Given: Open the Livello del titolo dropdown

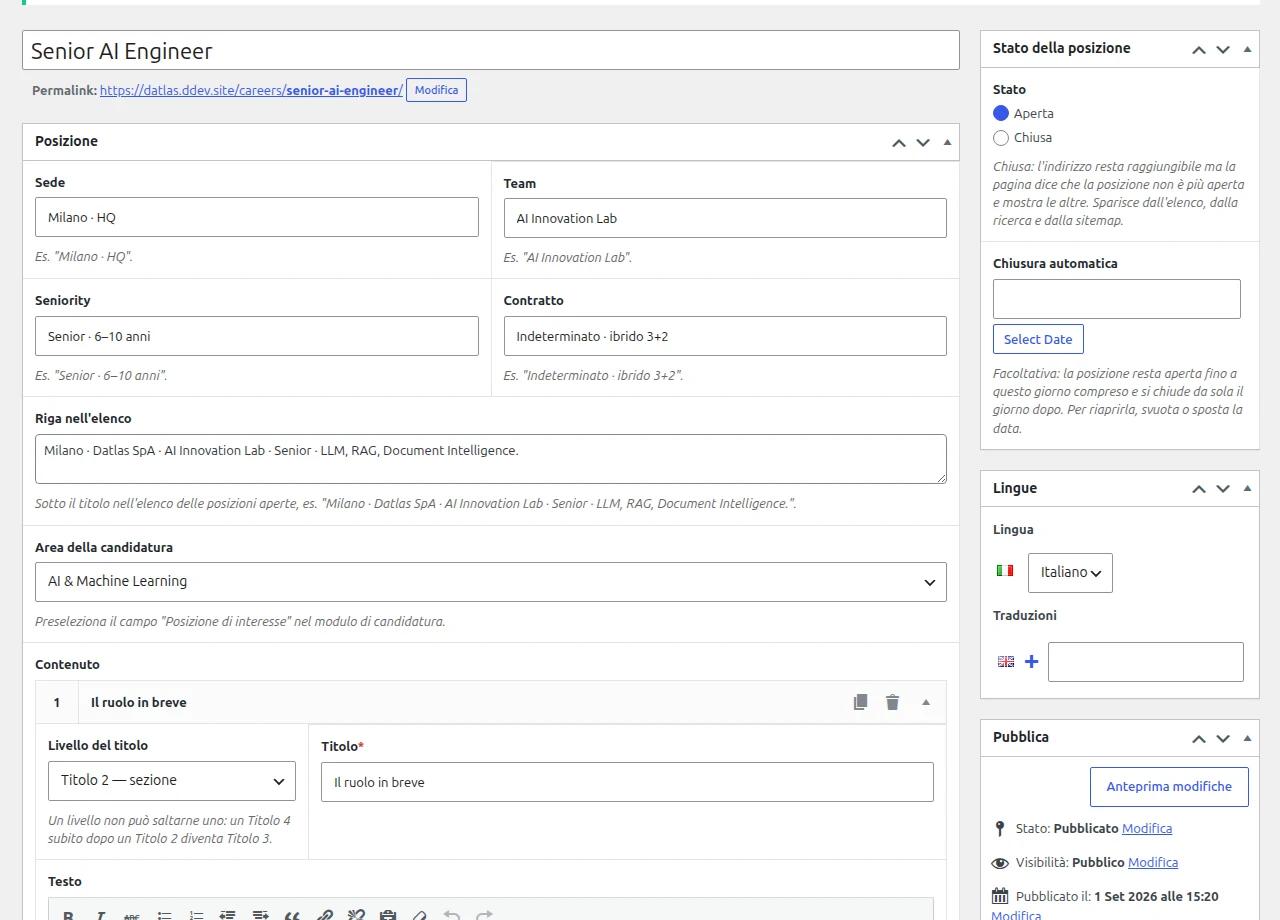Looking at the screenshot, I should [172, 781].
